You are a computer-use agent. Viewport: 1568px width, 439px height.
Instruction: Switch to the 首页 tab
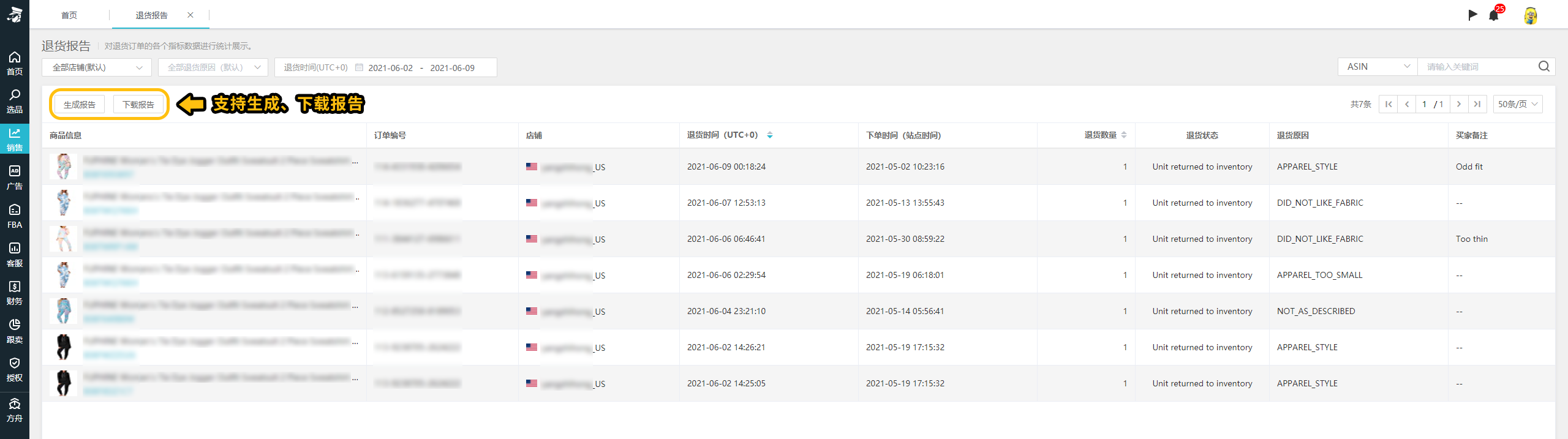69,15
